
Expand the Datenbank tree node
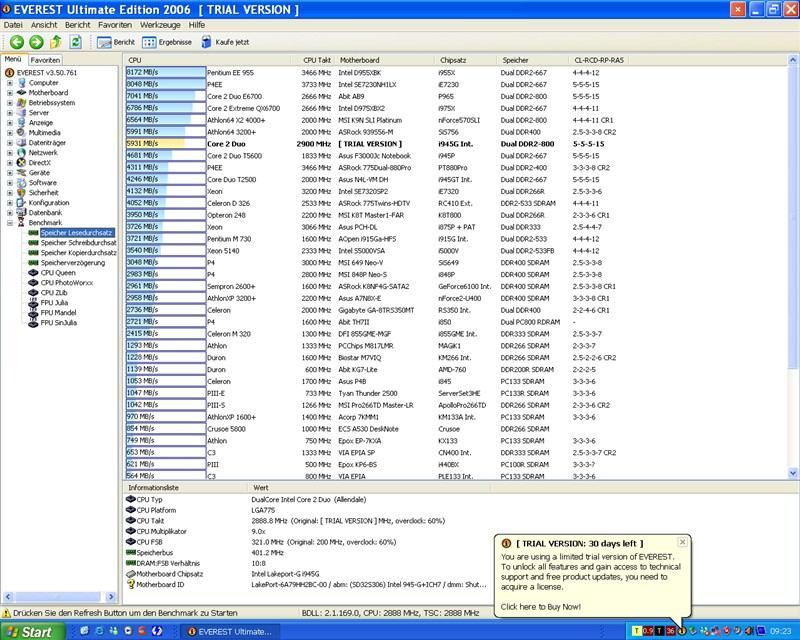(x=10, y=213)
